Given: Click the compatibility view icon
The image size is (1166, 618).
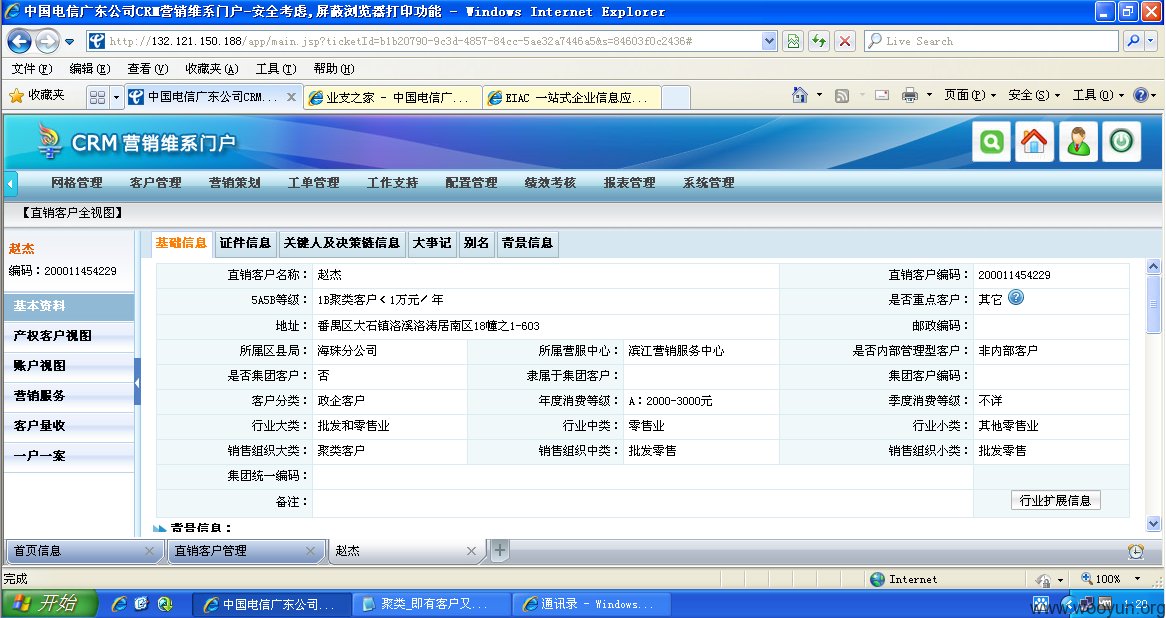Looking at the screenshot, I should (x=793, y=41).
